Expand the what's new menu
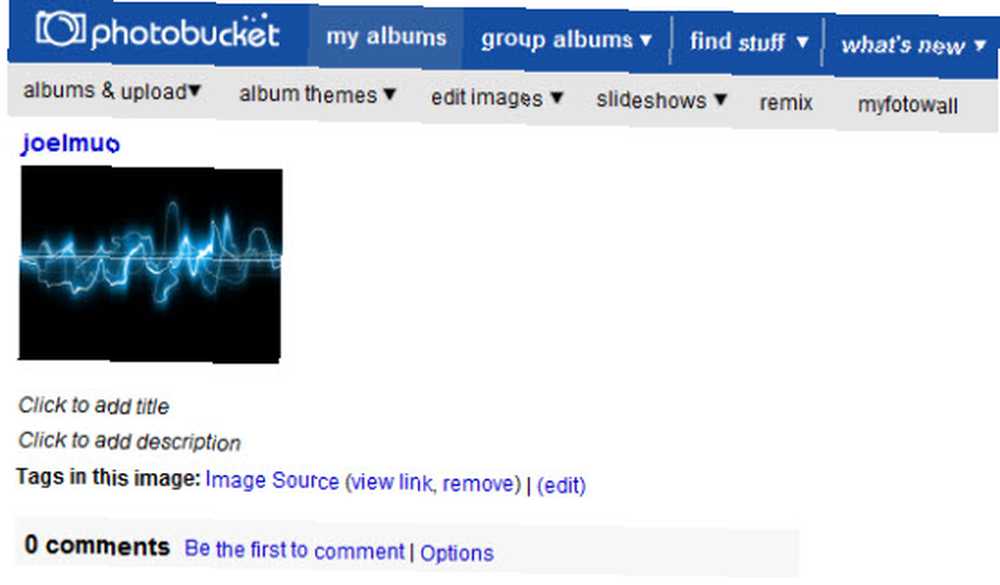The image size is (1000, 585). coord(913,45)
